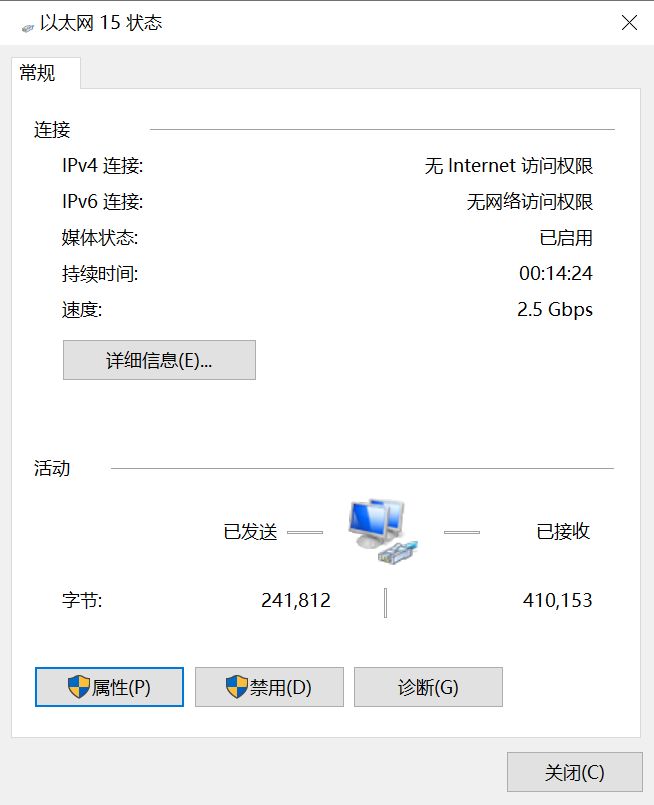654x805 pixels.
Task: Open 详细信息(E)... details dialog
Action: (159, 360)
